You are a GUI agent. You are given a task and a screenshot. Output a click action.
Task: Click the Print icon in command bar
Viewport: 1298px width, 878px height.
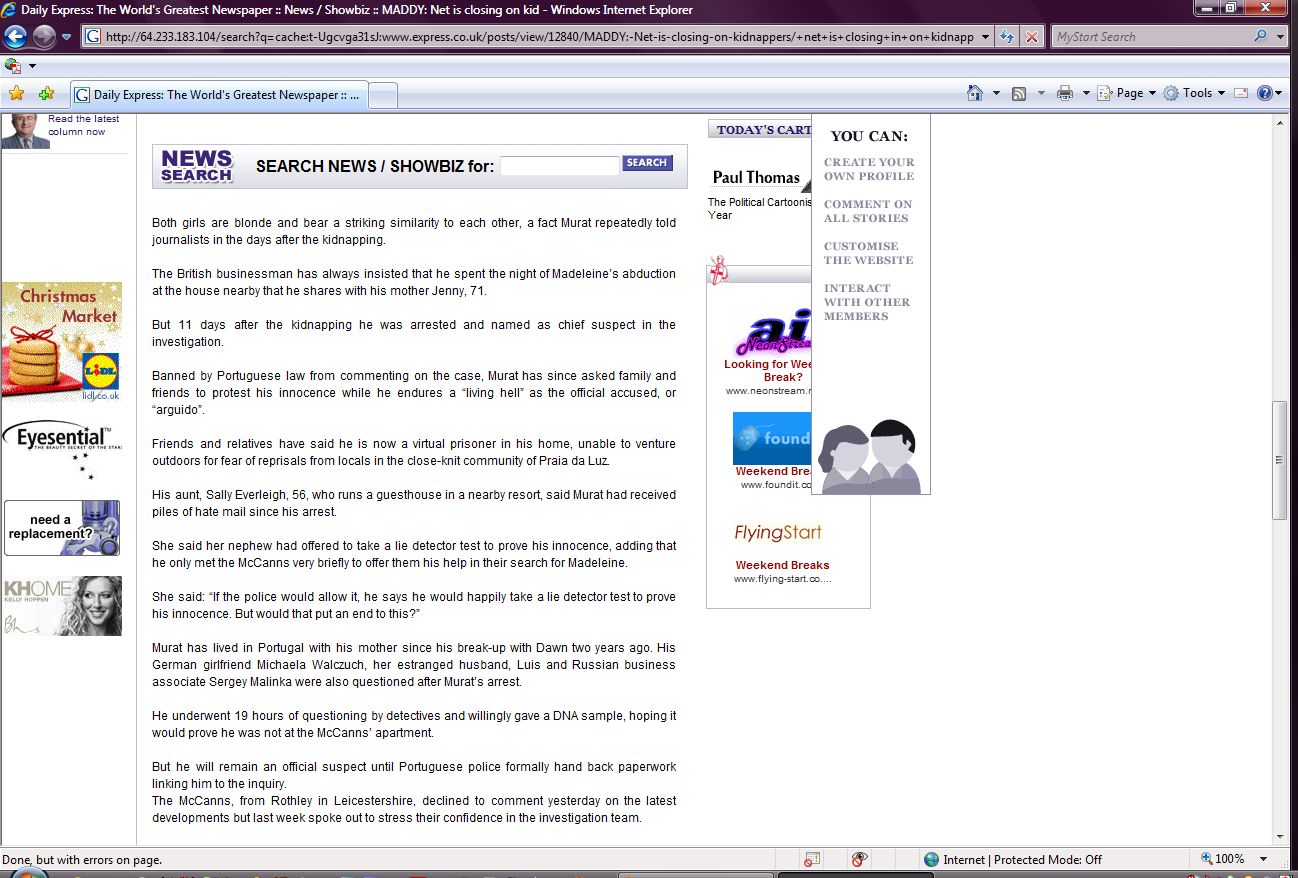click(1065, 93)
